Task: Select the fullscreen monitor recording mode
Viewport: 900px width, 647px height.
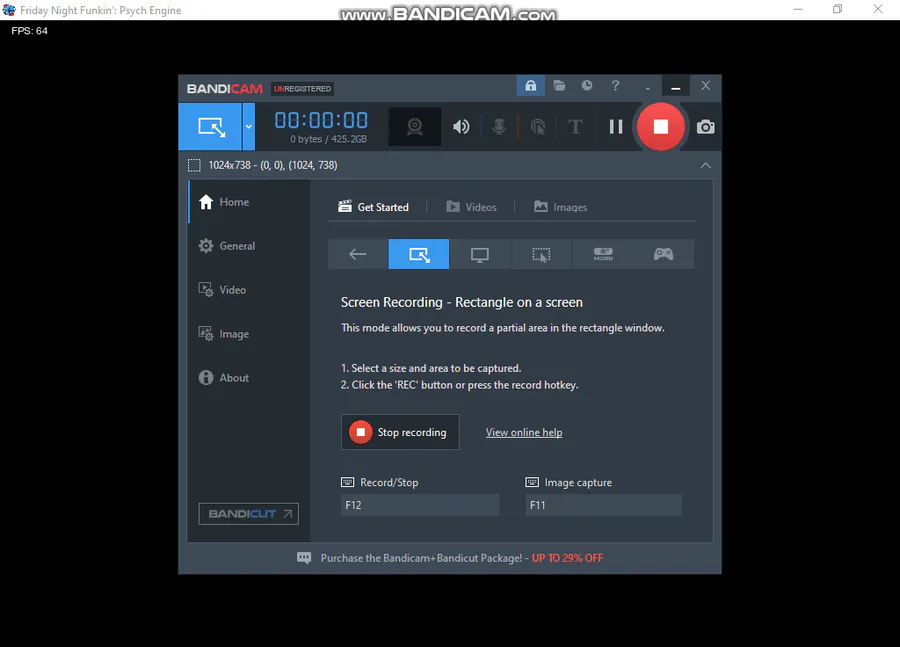Action: click(x=480, y=254)
